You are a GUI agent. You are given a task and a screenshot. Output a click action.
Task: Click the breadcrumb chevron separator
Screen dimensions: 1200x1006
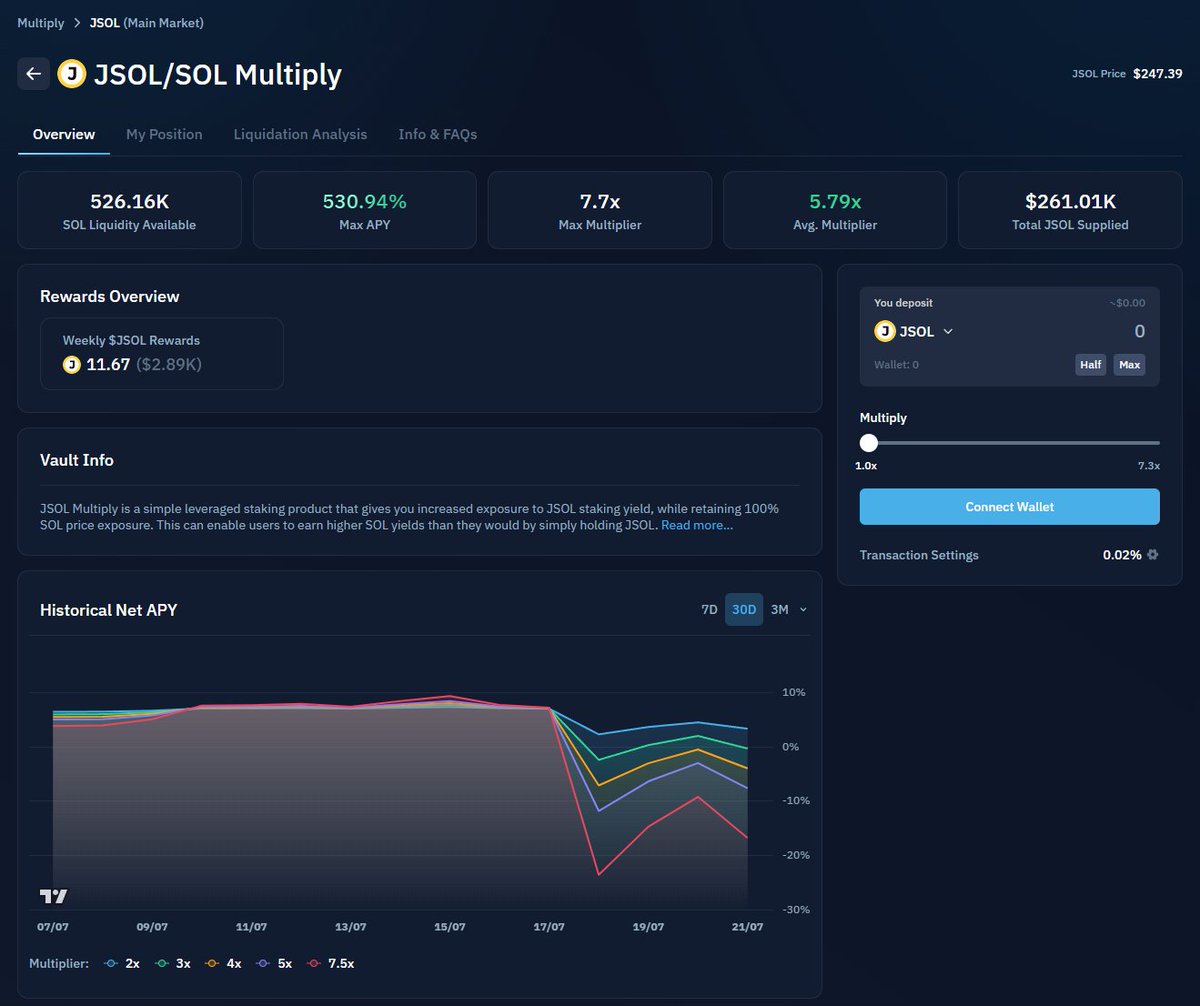point(77,22)
